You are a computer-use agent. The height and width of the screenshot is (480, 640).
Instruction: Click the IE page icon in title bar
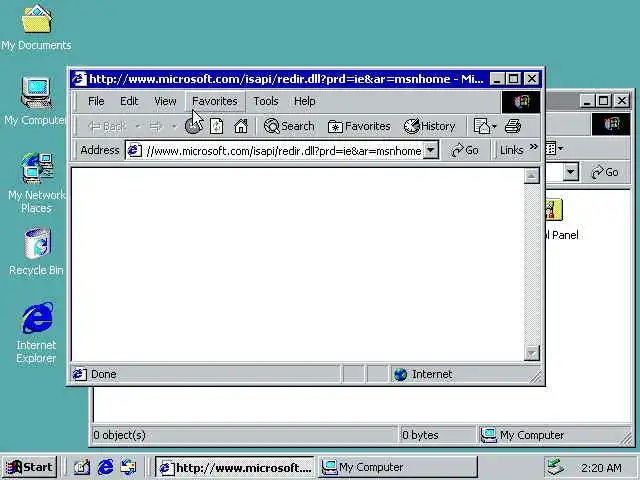80,79
